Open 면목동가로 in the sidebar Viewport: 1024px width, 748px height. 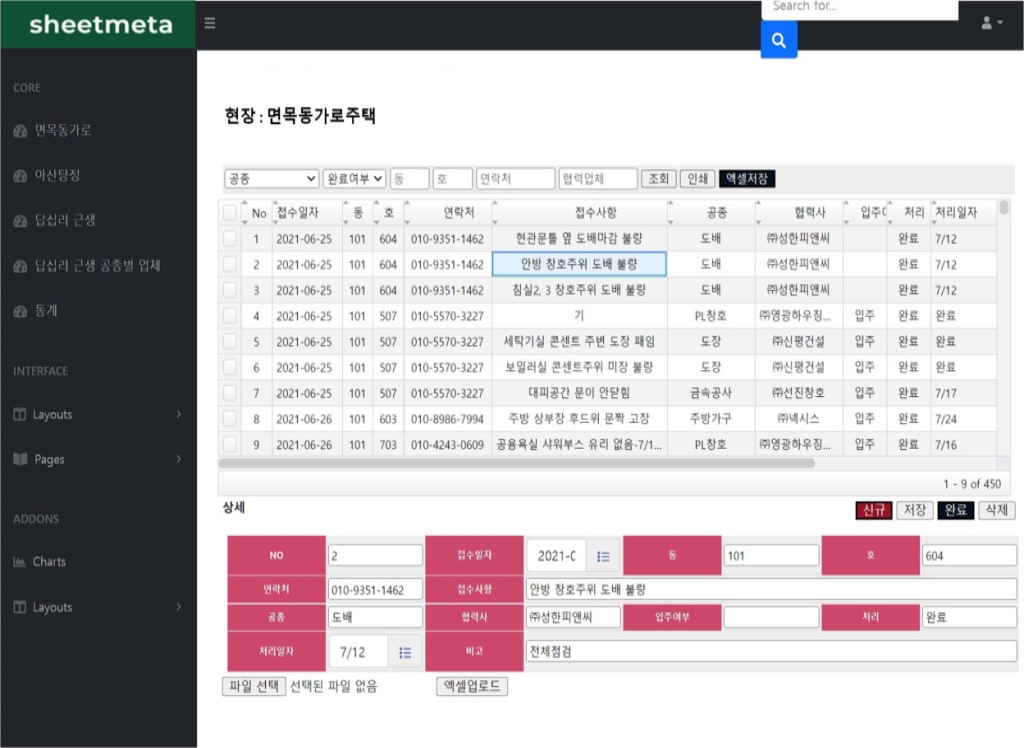63,131
